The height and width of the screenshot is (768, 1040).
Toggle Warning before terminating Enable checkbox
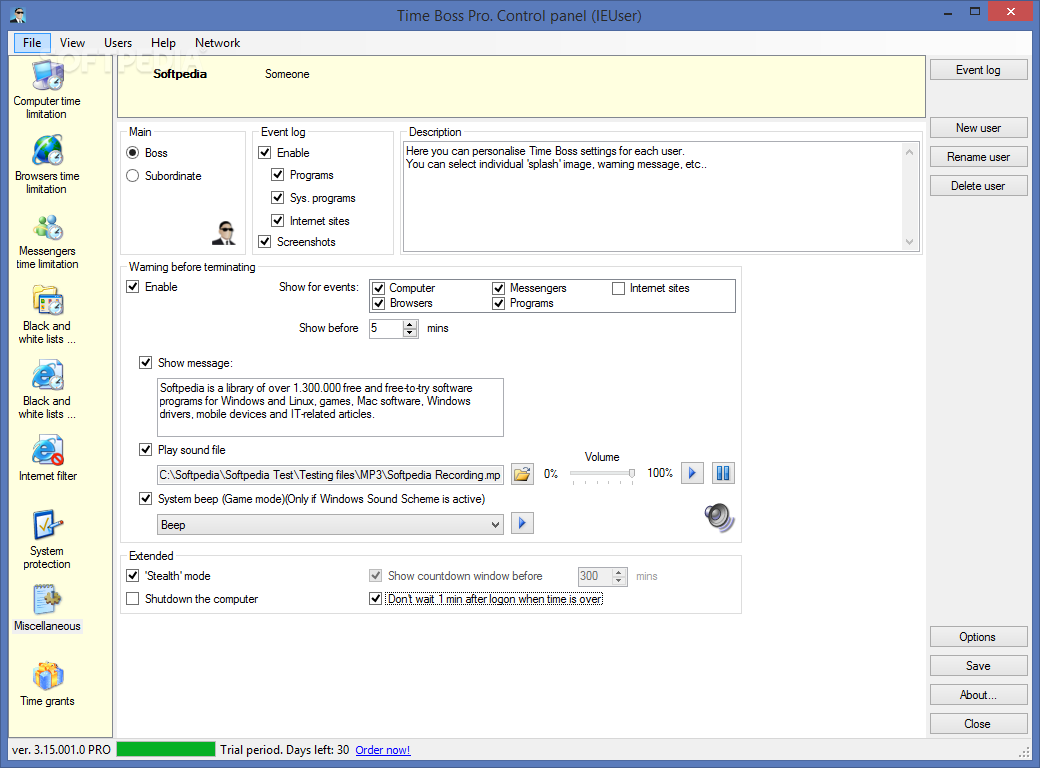(133, 287)
